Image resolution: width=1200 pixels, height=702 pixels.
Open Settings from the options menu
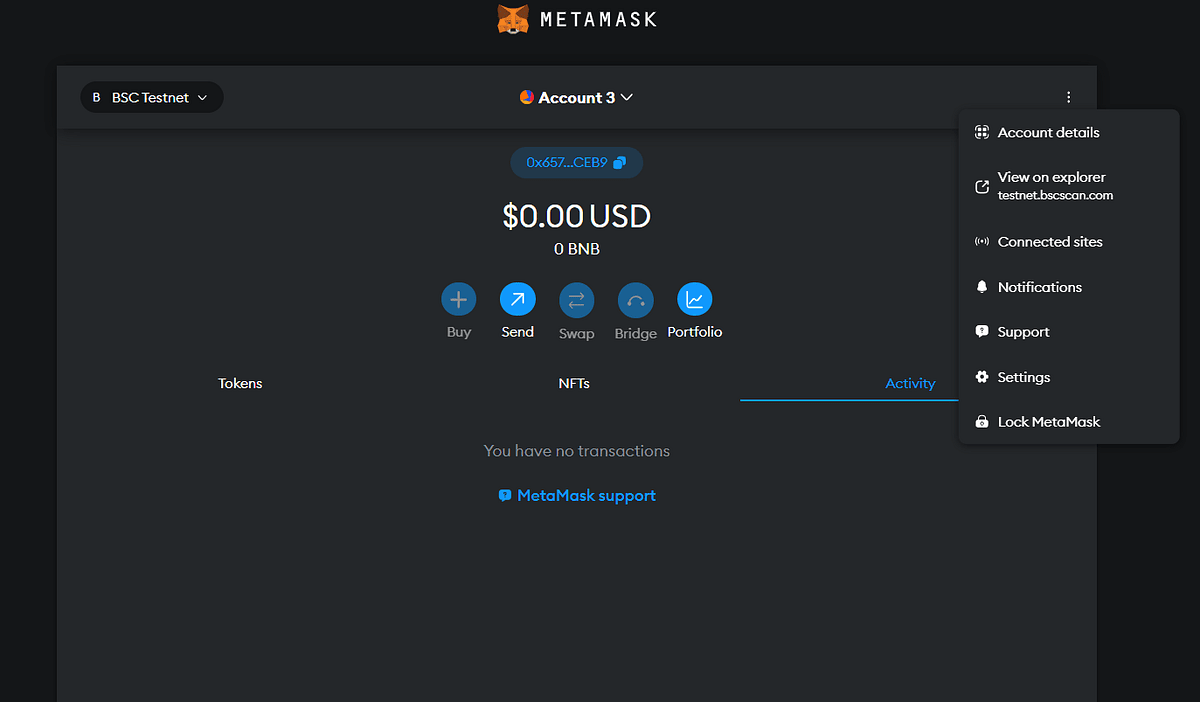tap(1024, 377)
